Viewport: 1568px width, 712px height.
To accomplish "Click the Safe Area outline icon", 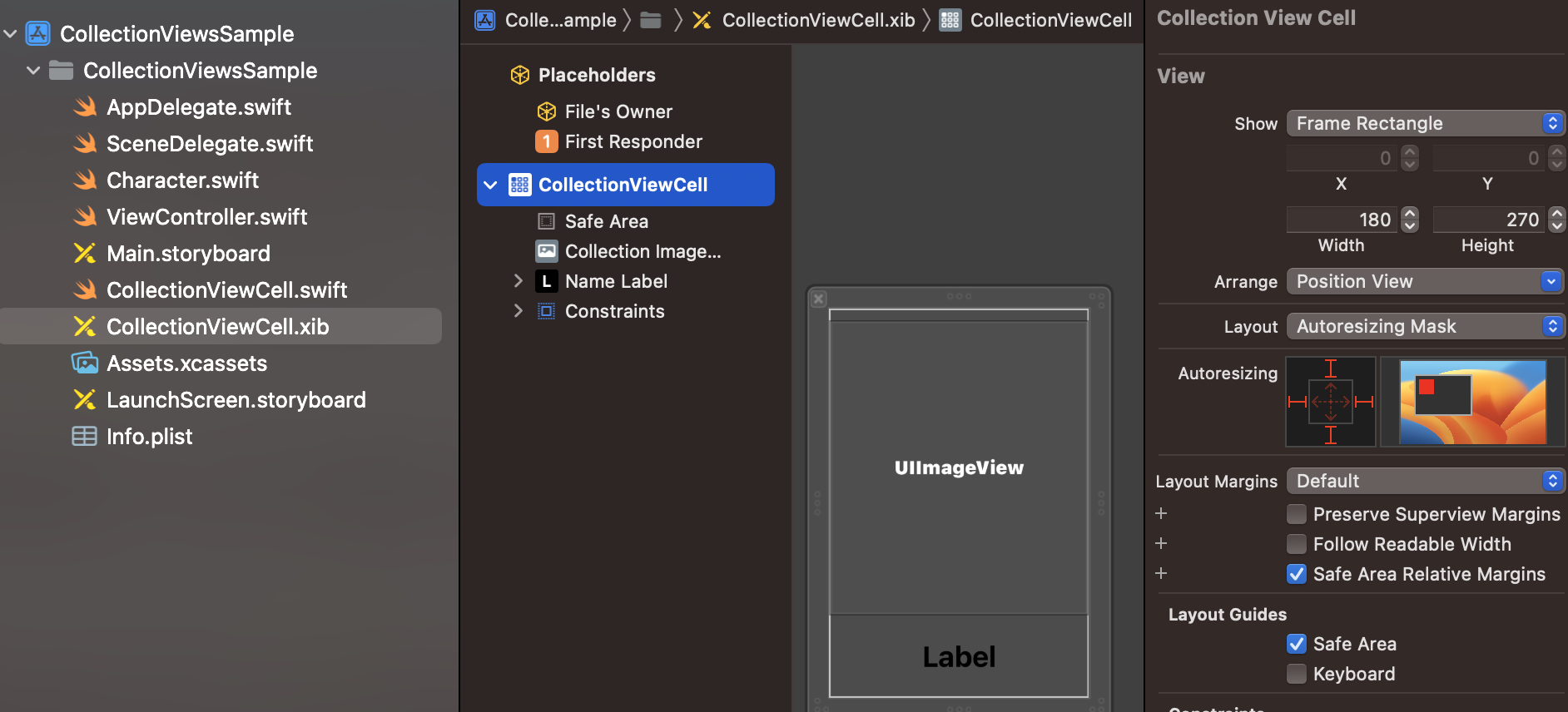I will pos(547,221).
